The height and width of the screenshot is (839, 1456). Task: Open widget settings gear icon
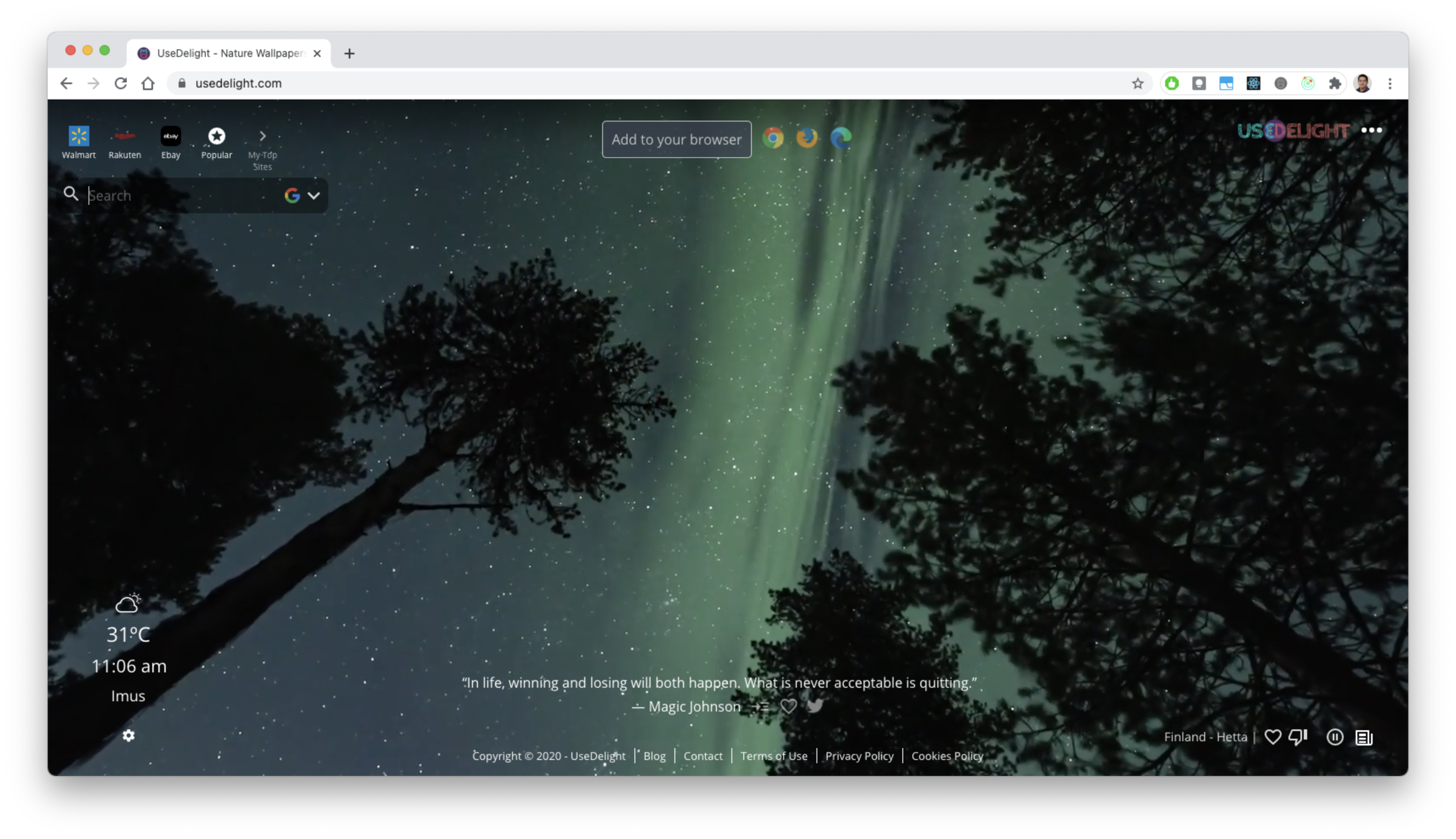click(x=128, y=736)
